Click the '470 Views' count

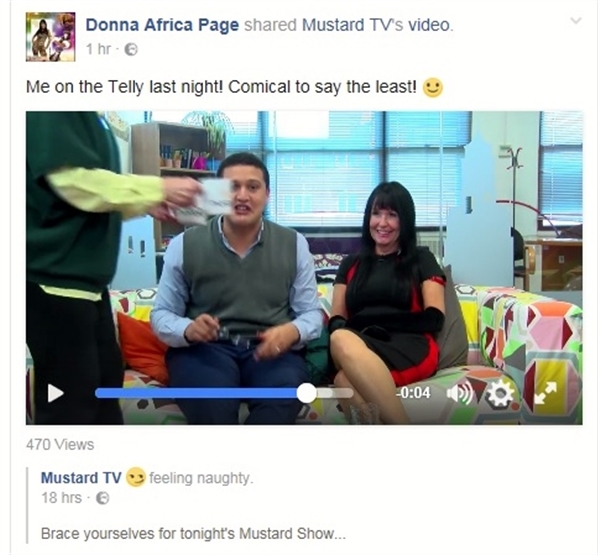60,444
